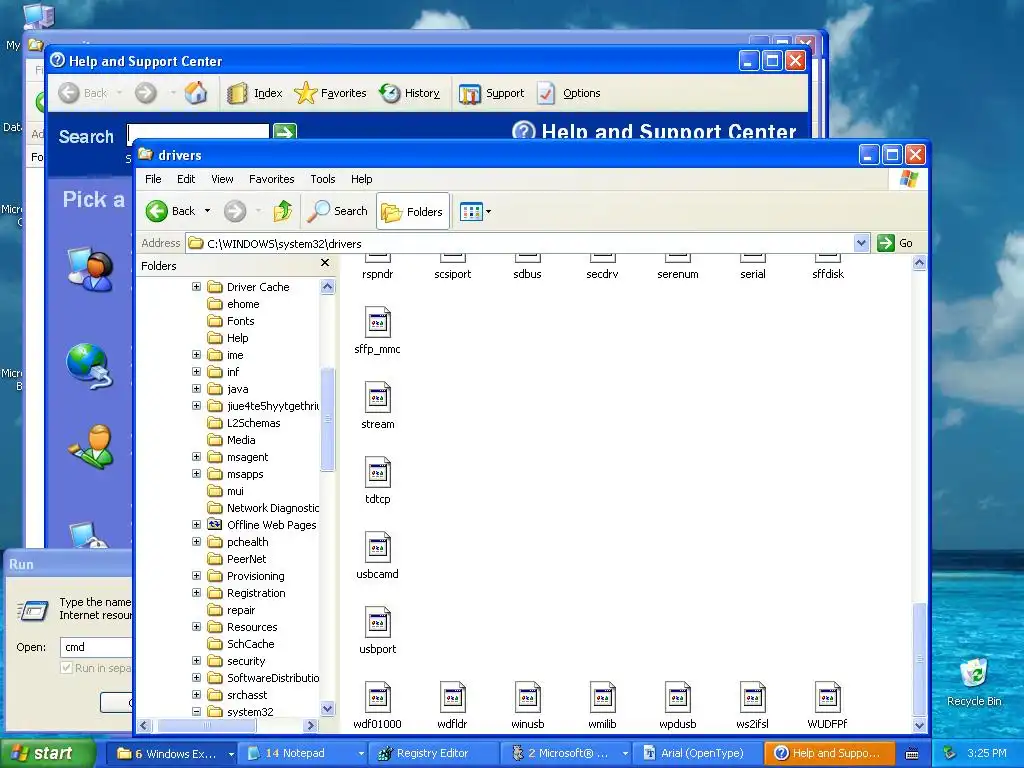Open the Help menu in drivers window
Screen dimensions: 1024x768
coord(361,179)
